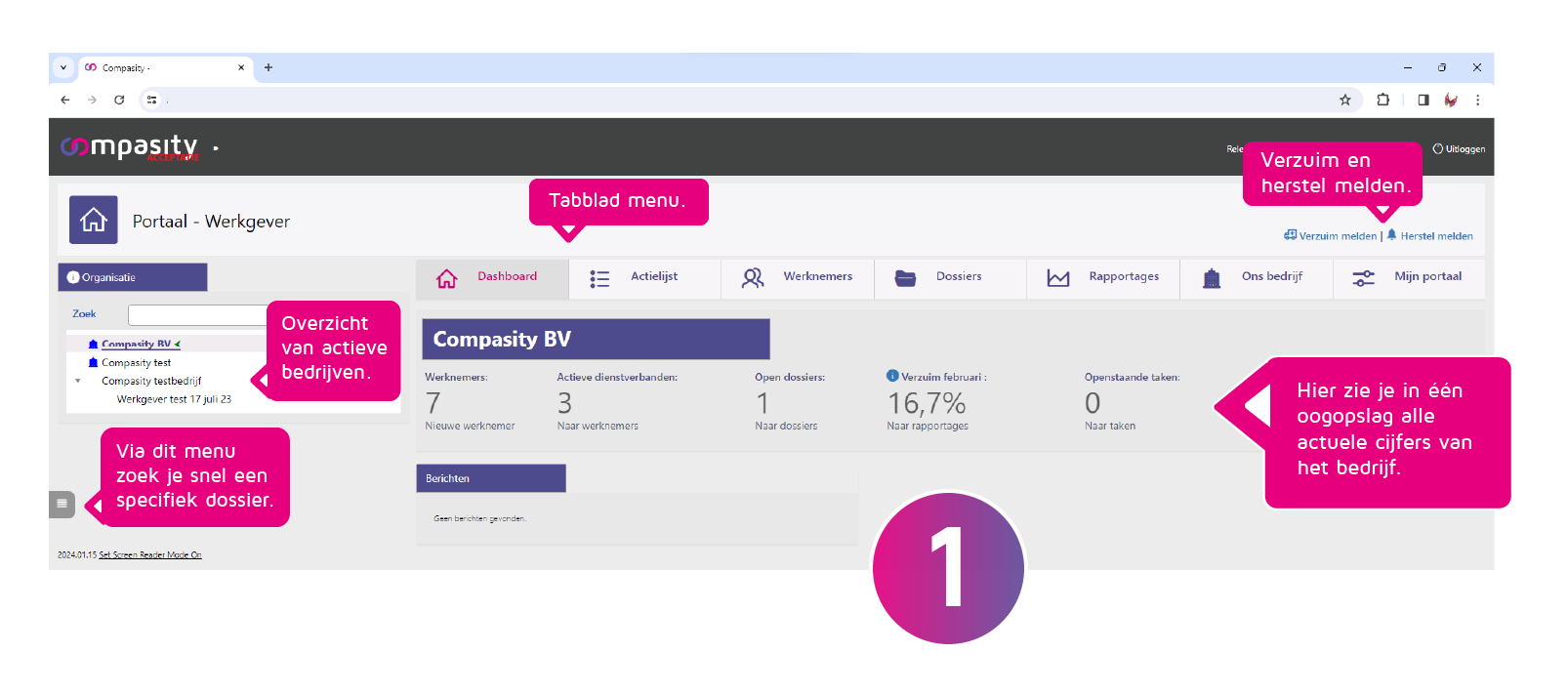Open the Chrome three-dot menu

click(x=1478, y=100)
